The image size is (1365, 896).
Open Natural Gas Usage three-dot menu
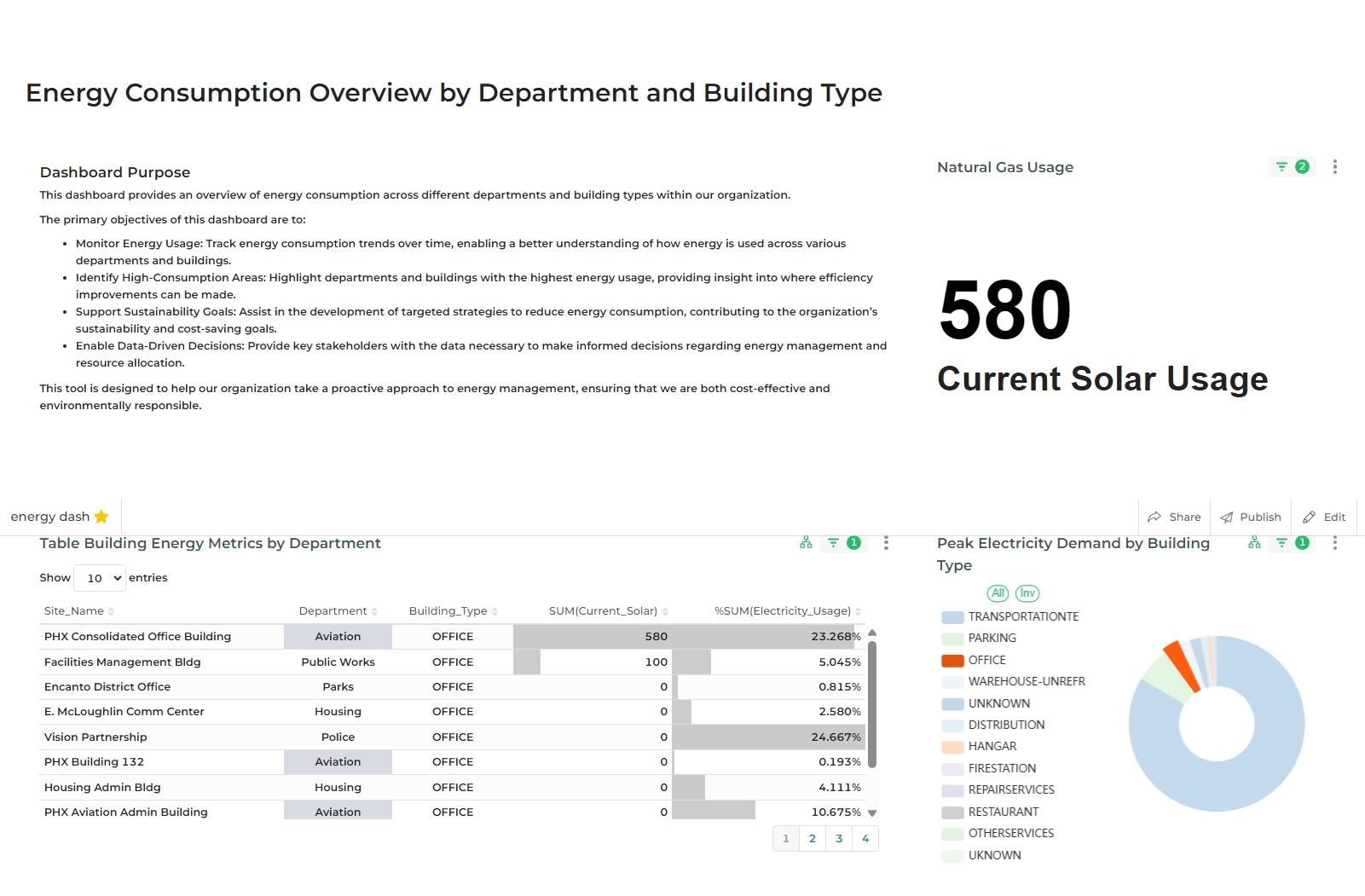[x=1335, y=167]
